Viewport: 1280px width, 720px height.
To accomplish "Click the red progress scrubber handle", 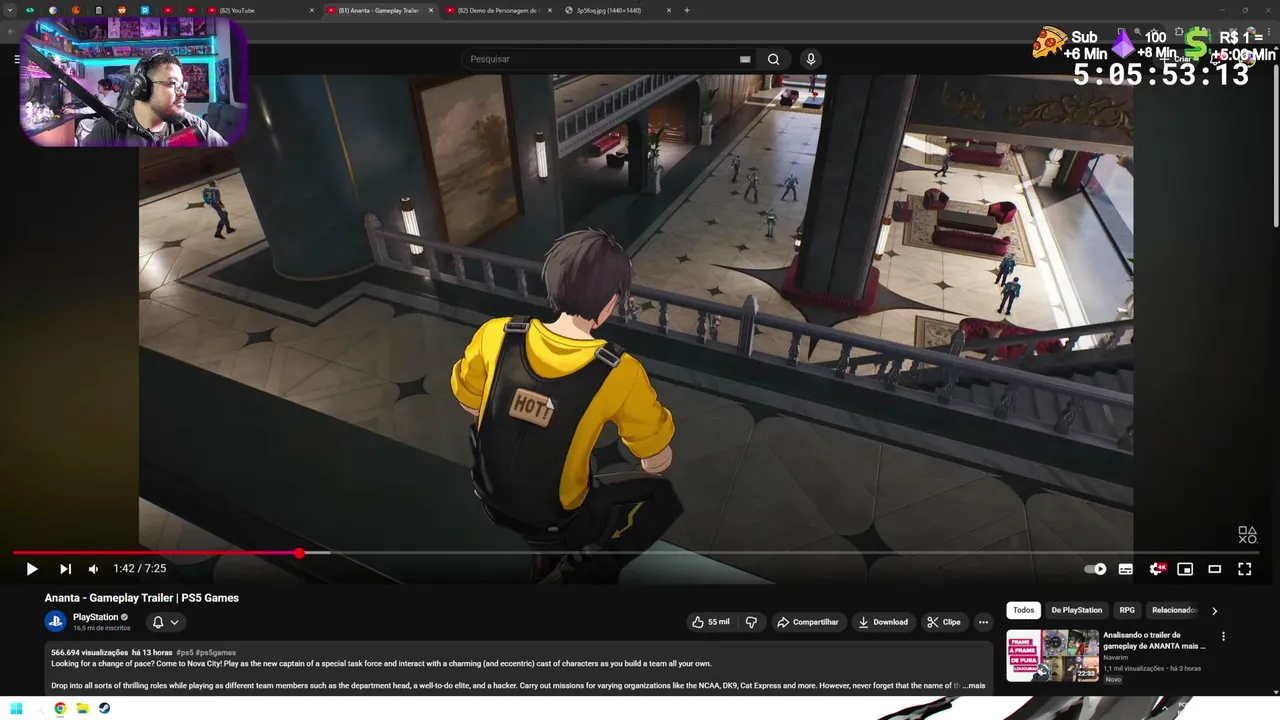I will (299, 553).
